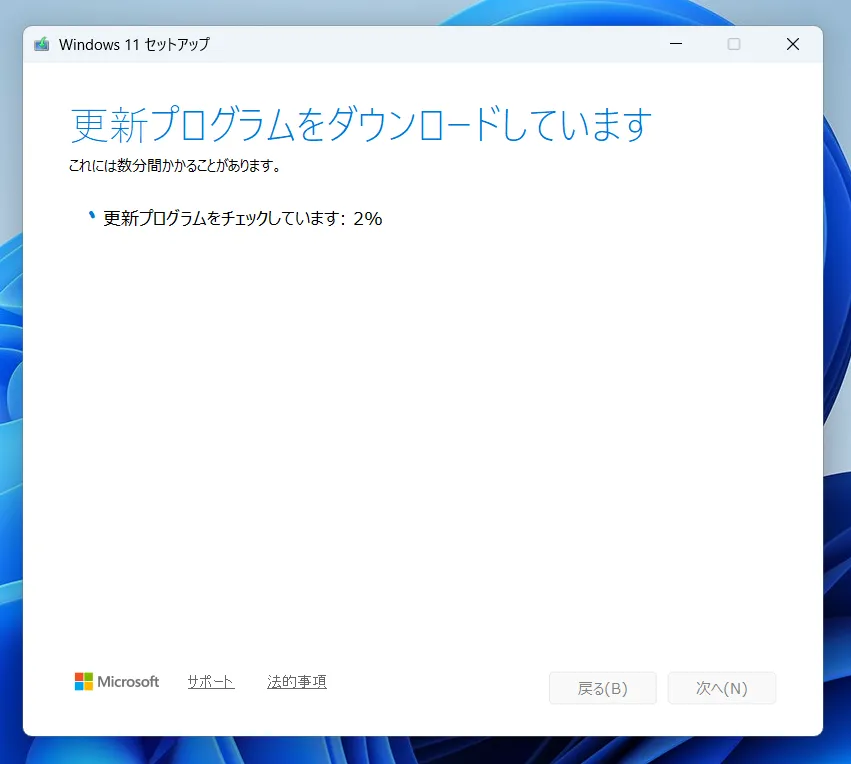Viewport: 851px width, 764px height.
Task: Open the 法的事項 link
Action: 297,682
